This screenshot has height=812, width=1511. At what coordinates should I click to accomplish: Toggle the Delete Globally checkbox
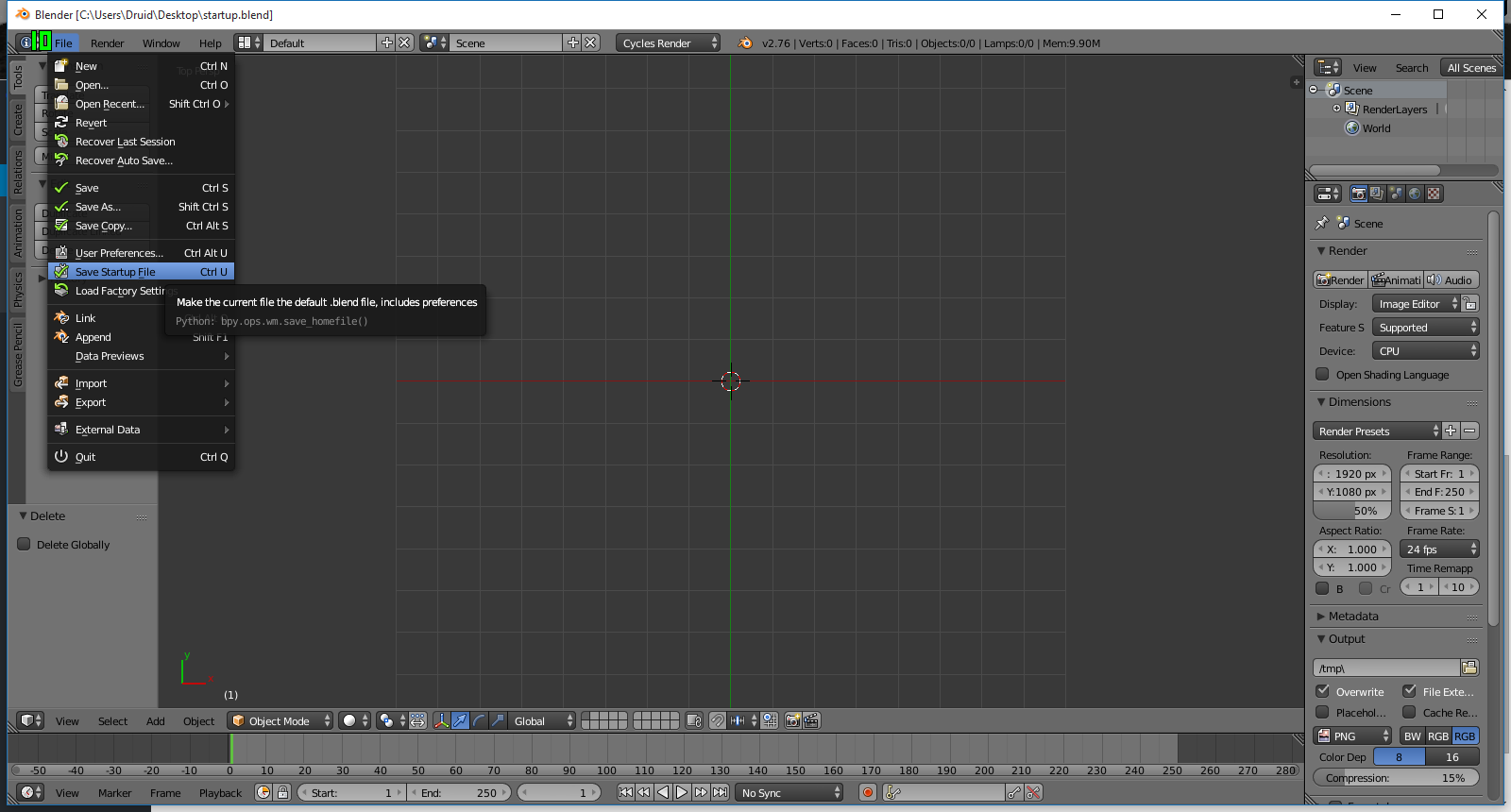(25, 544)
